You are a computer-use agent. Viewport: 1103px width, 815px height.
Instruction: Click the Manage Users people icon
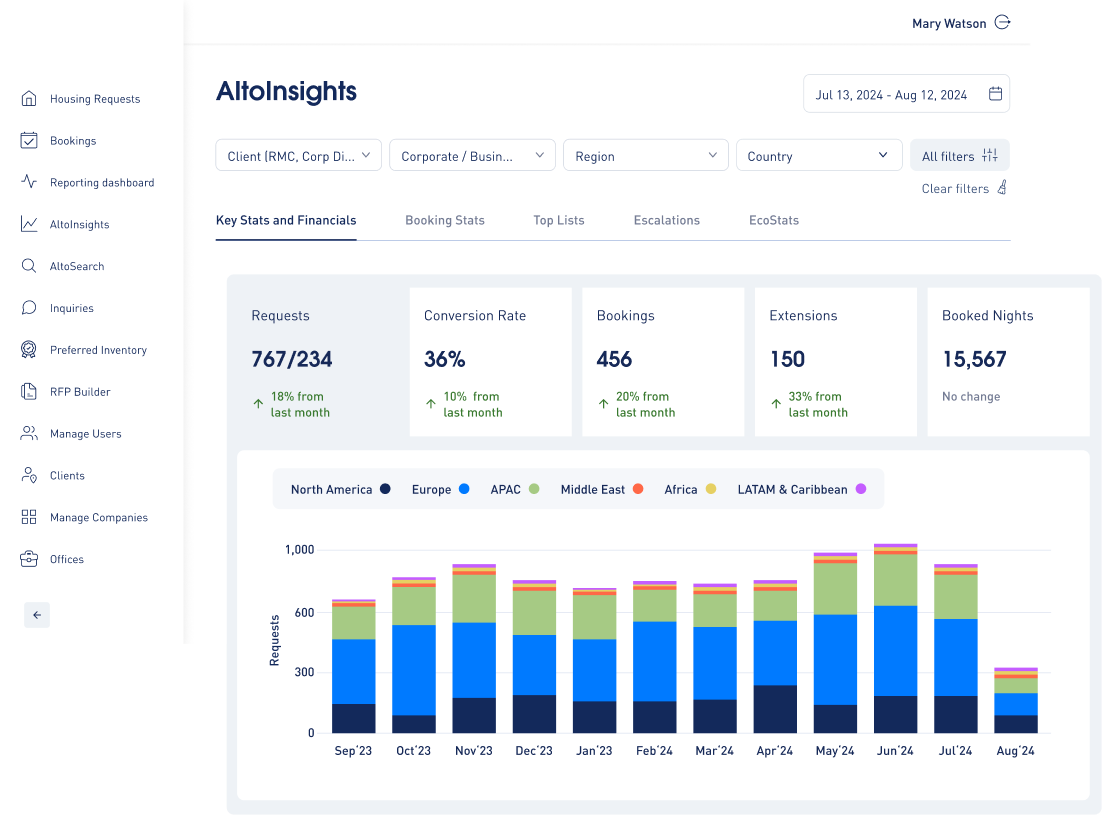click(x=29, y=433)
